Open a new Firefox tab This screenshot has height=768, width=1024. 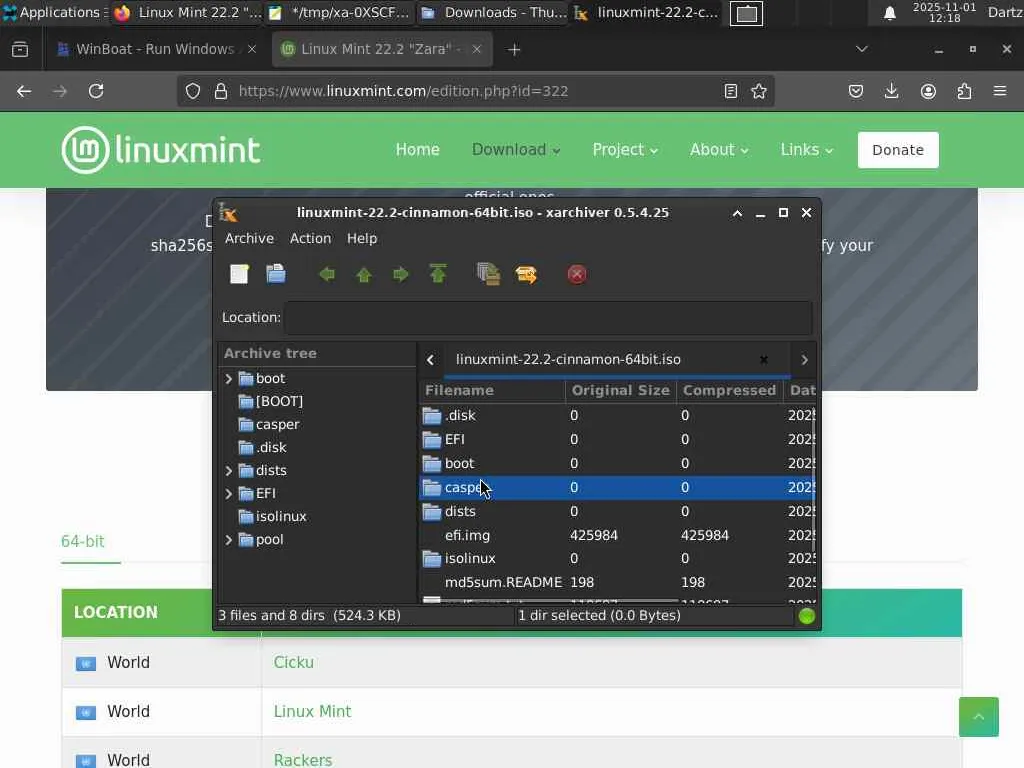(514, 50)
